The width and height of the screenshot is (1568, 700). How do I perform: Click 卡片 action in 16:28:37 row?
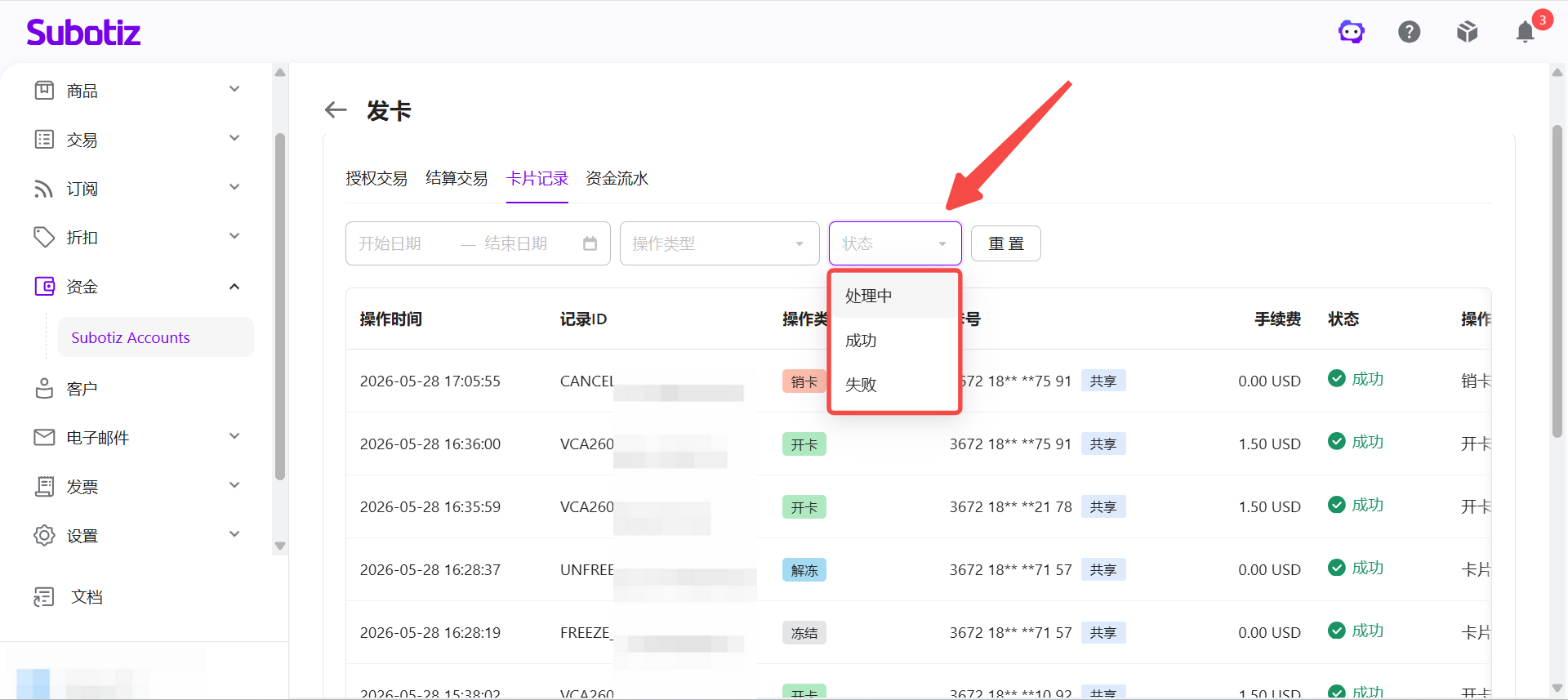(1475, 569)
